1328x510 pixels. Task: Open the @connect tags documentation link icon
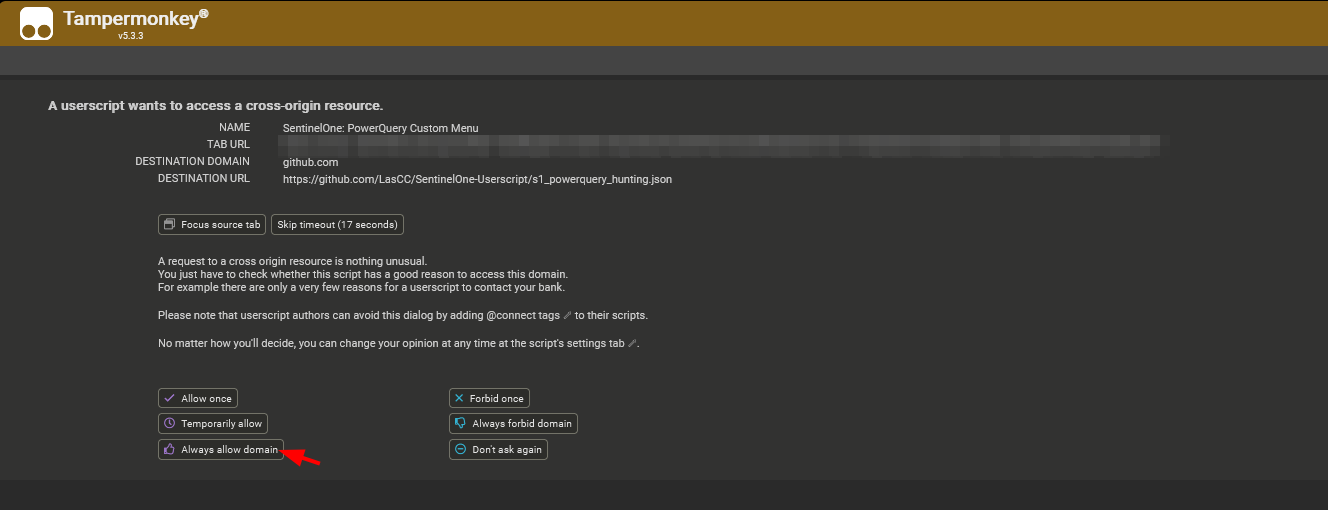(567, 316)
